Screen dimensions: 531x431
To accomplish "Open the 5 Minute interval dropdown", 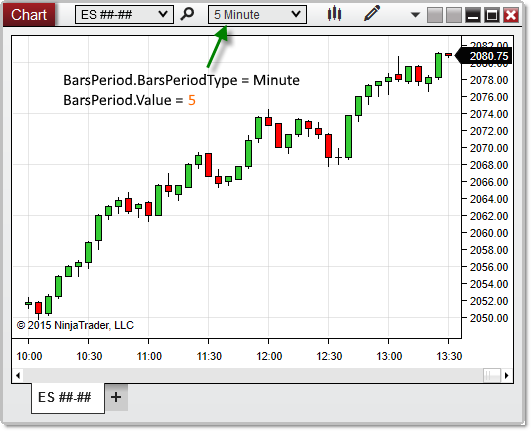I will click(x=257, y=15).
